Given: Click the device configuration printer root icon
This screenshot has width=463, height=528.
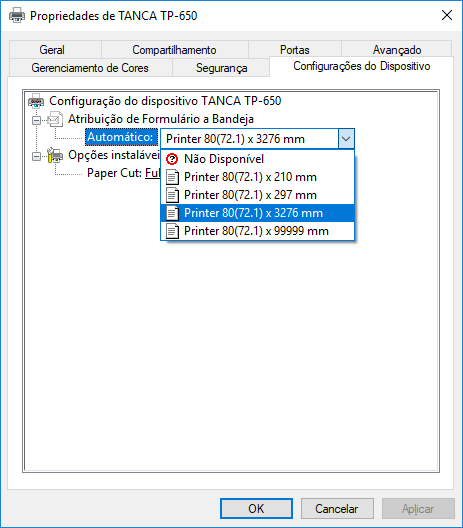Looking at the screenshot, I should [36, 101].
